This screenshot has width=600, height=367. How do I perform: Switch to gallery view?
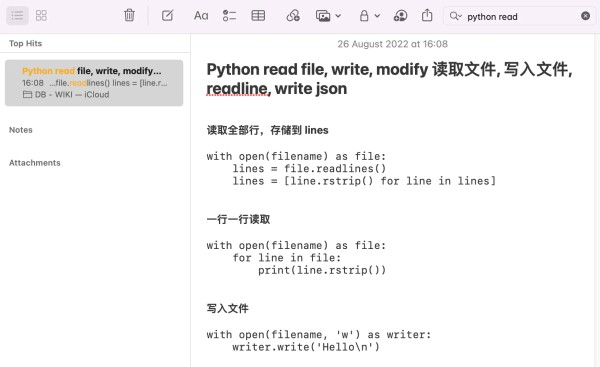[41, 16]
